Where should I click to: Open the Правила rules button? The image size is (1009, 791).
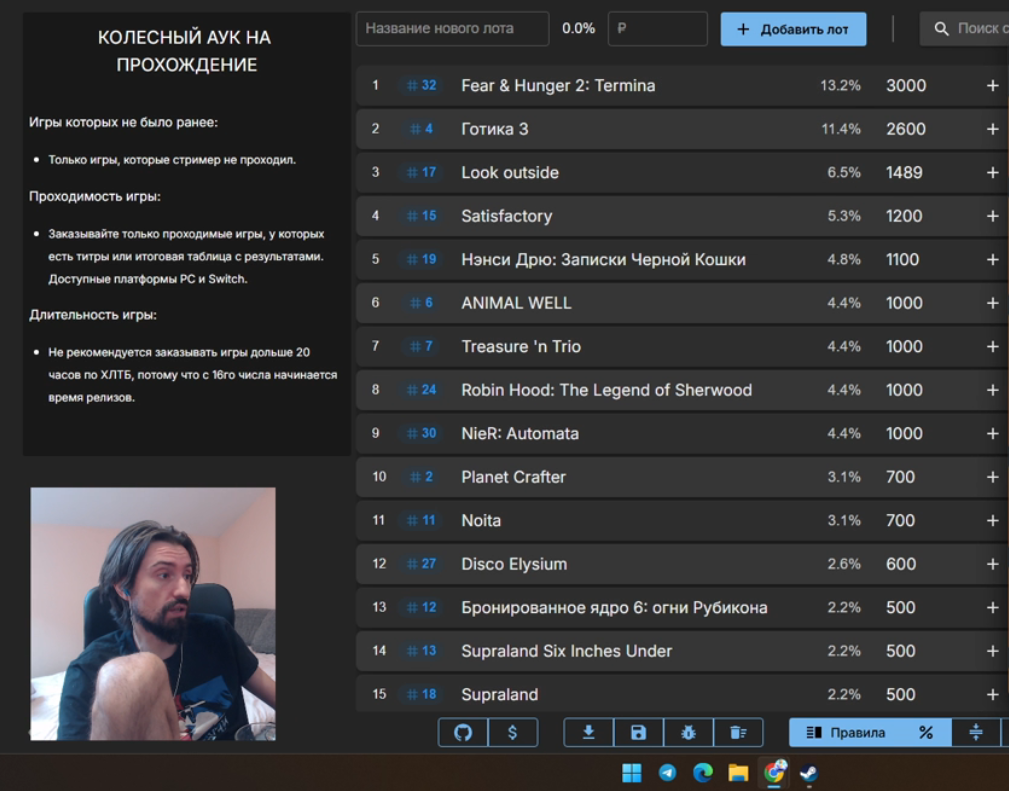click(x=846, y=732)
